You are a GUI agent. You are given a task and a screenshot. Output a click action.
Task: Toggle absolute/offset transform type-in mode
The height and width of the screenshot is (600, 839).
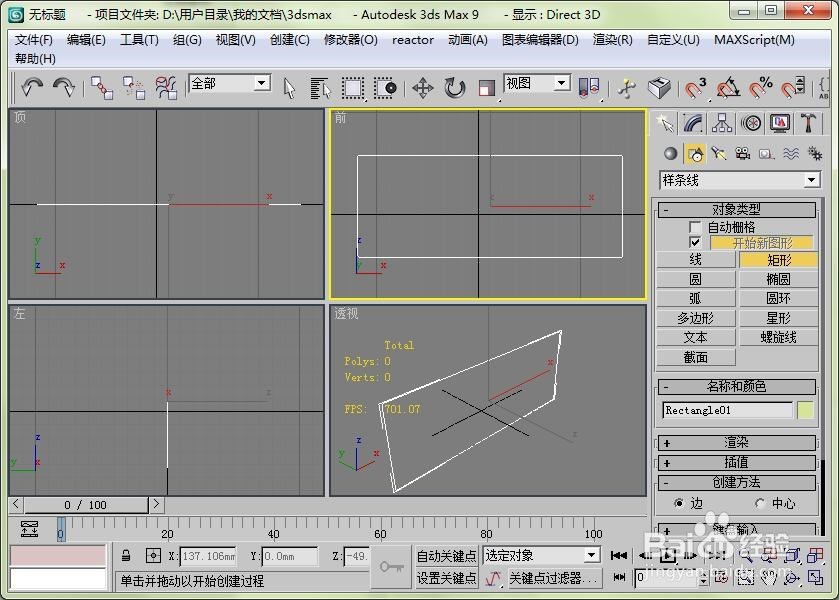point(153,556)
